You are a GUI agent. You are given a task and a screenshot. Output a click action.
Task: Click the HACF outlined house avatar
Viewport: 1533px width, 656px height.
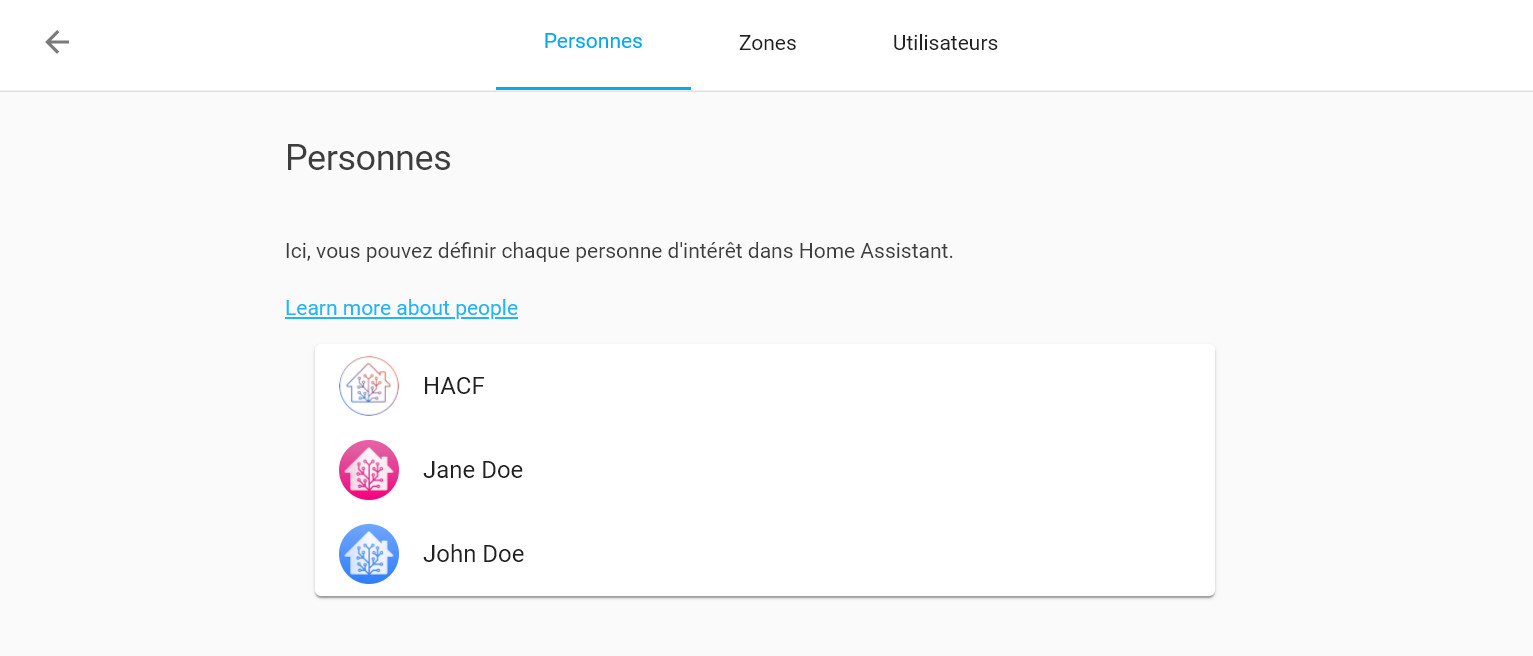[369, 386]
